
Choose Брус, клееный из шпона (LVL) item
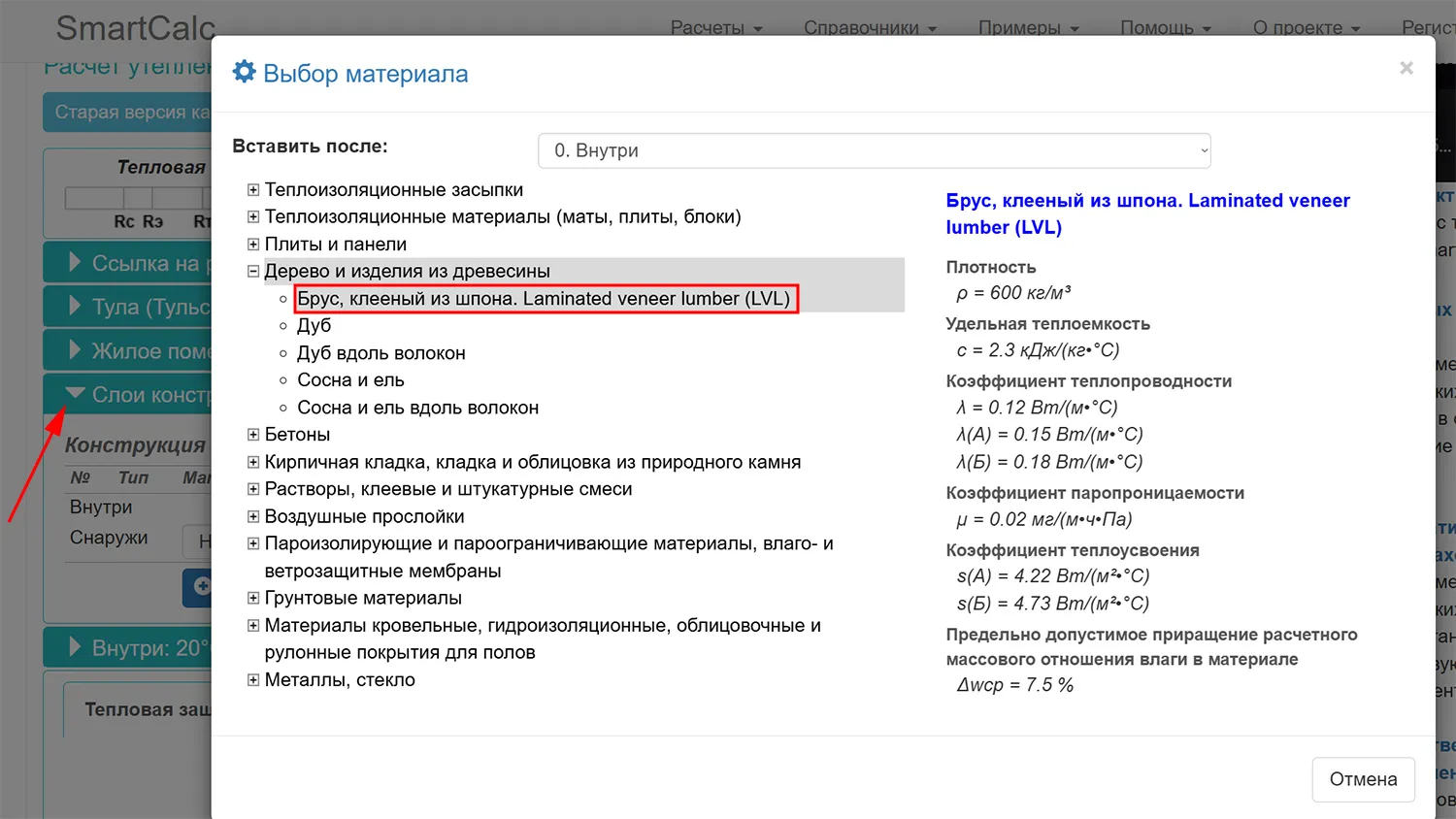[x=544, y=299]
